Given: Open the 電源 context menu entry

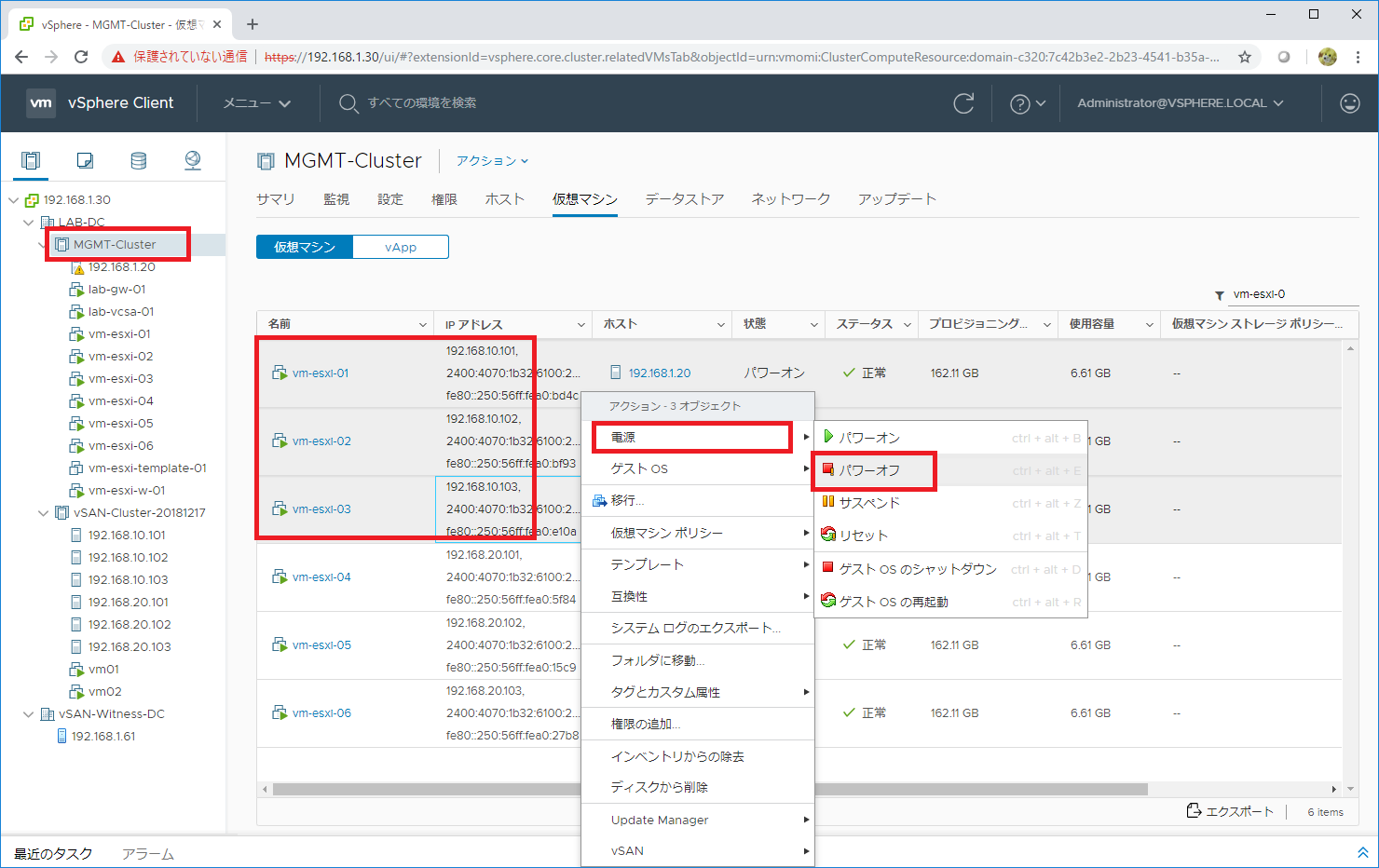Looking at the screenshot, I should click(x=698, y=437).
